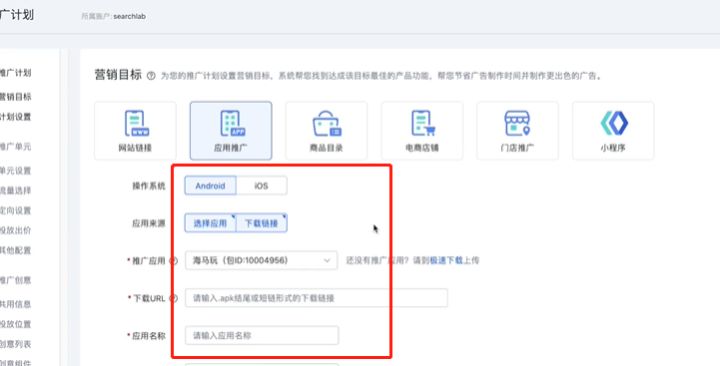The width and height of the screenshot is (720, 366).
Task: Set operating system to Android
Action: coord(210,186)
